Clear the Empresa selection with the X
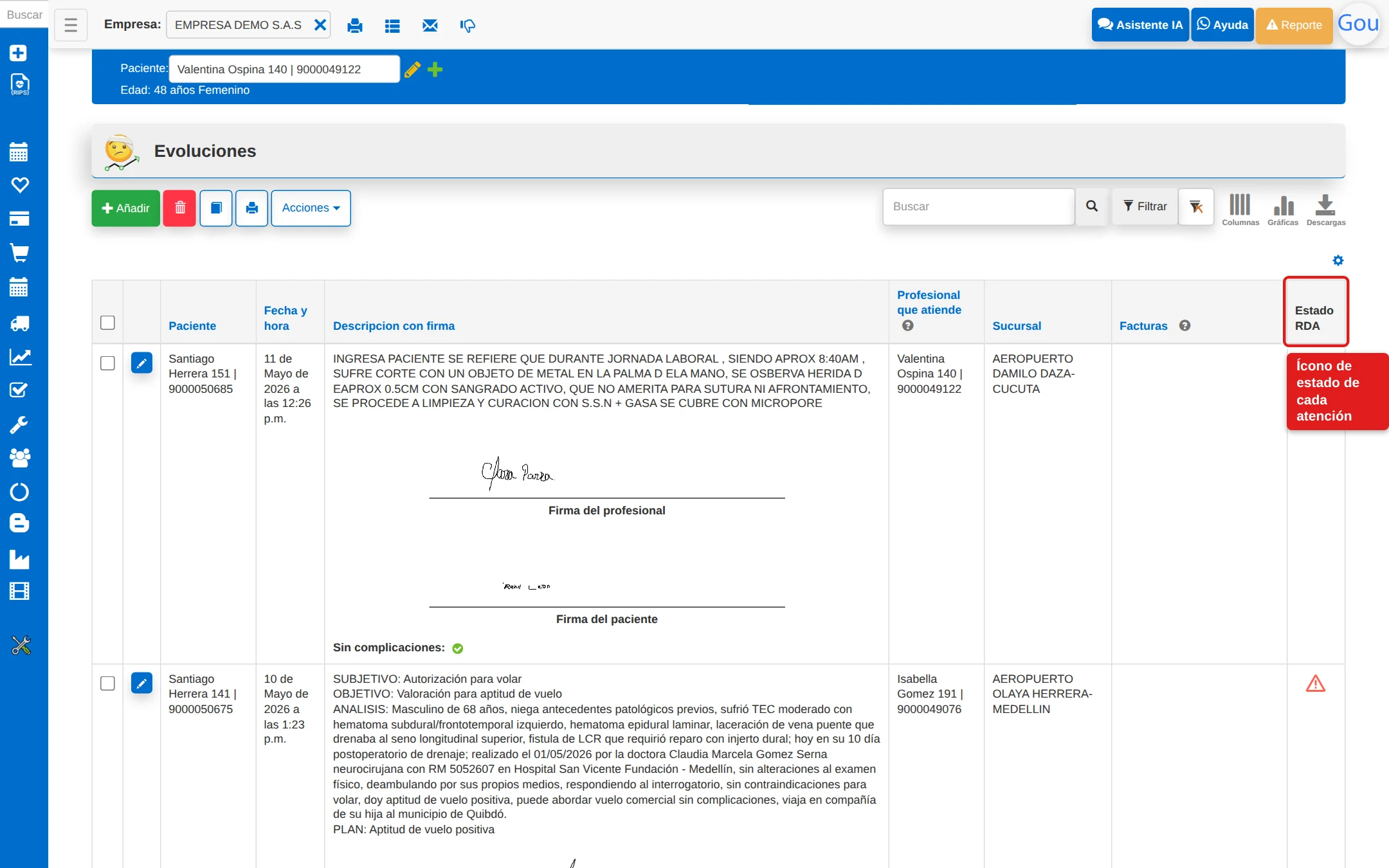 coord(320,25)
